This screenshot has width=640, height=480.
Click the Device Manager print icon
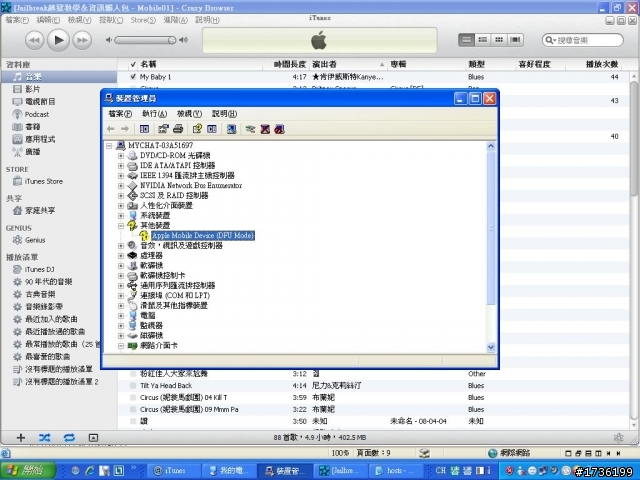click(178, 129)
